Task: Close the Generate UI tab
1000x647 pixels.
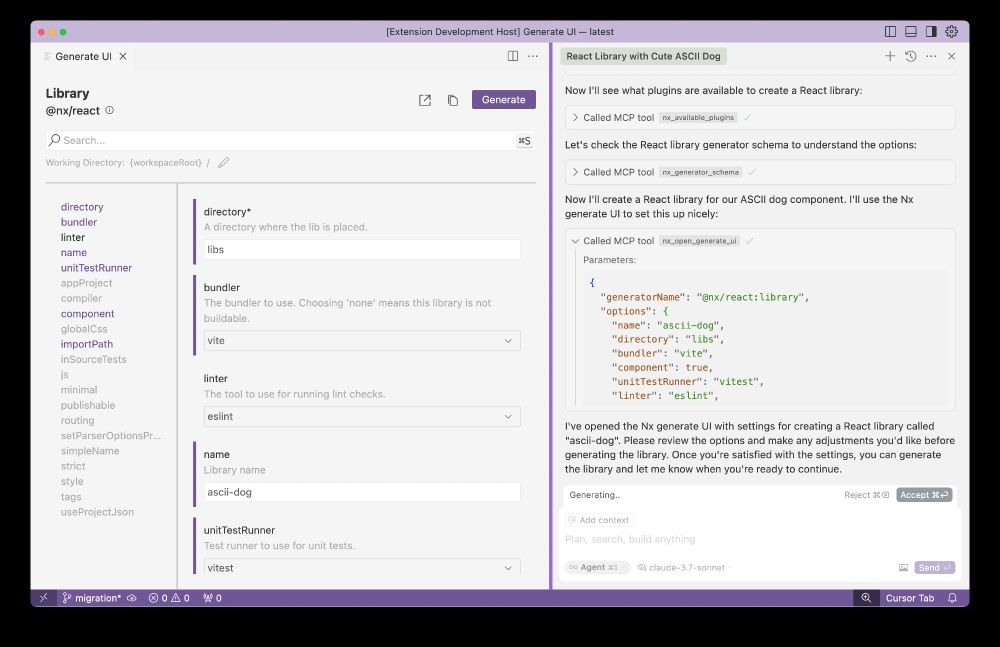Action: 123,56
